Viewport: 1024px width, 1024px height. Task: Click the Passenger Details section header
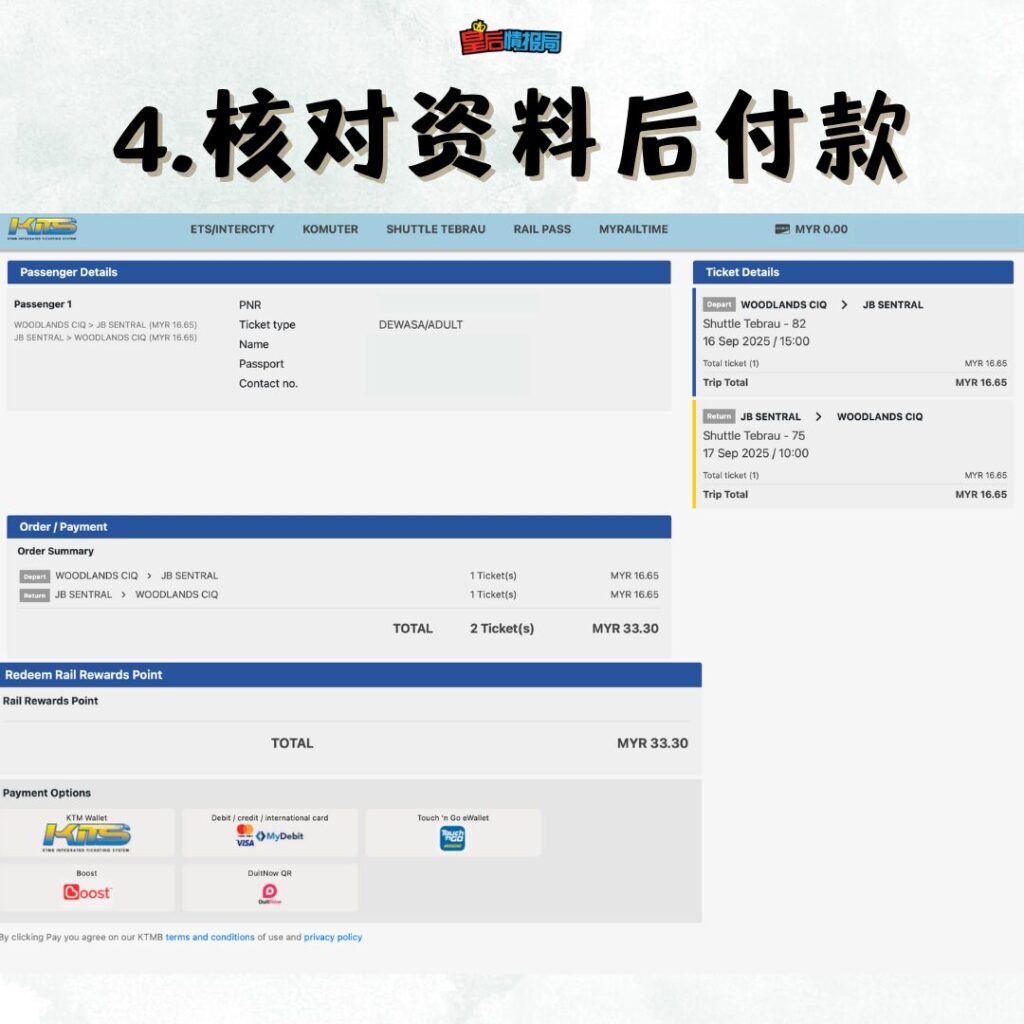tap(69, 272)
